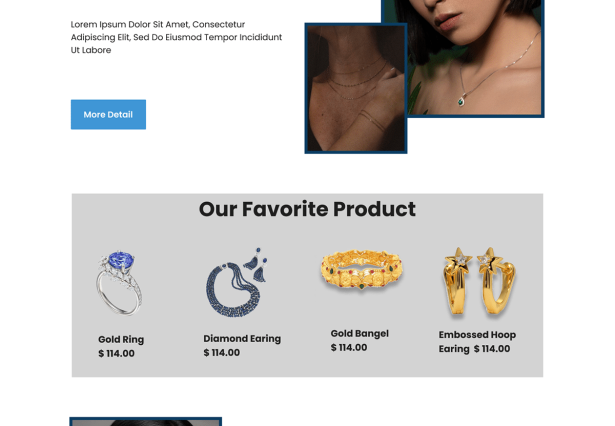
Task: Open the partially visible portrait at bottom
Action: point(146,422)
